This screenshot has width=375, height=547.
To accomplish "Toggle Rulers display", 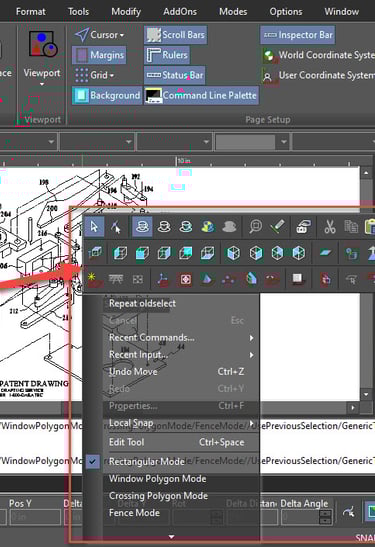I will coord(167,55).
